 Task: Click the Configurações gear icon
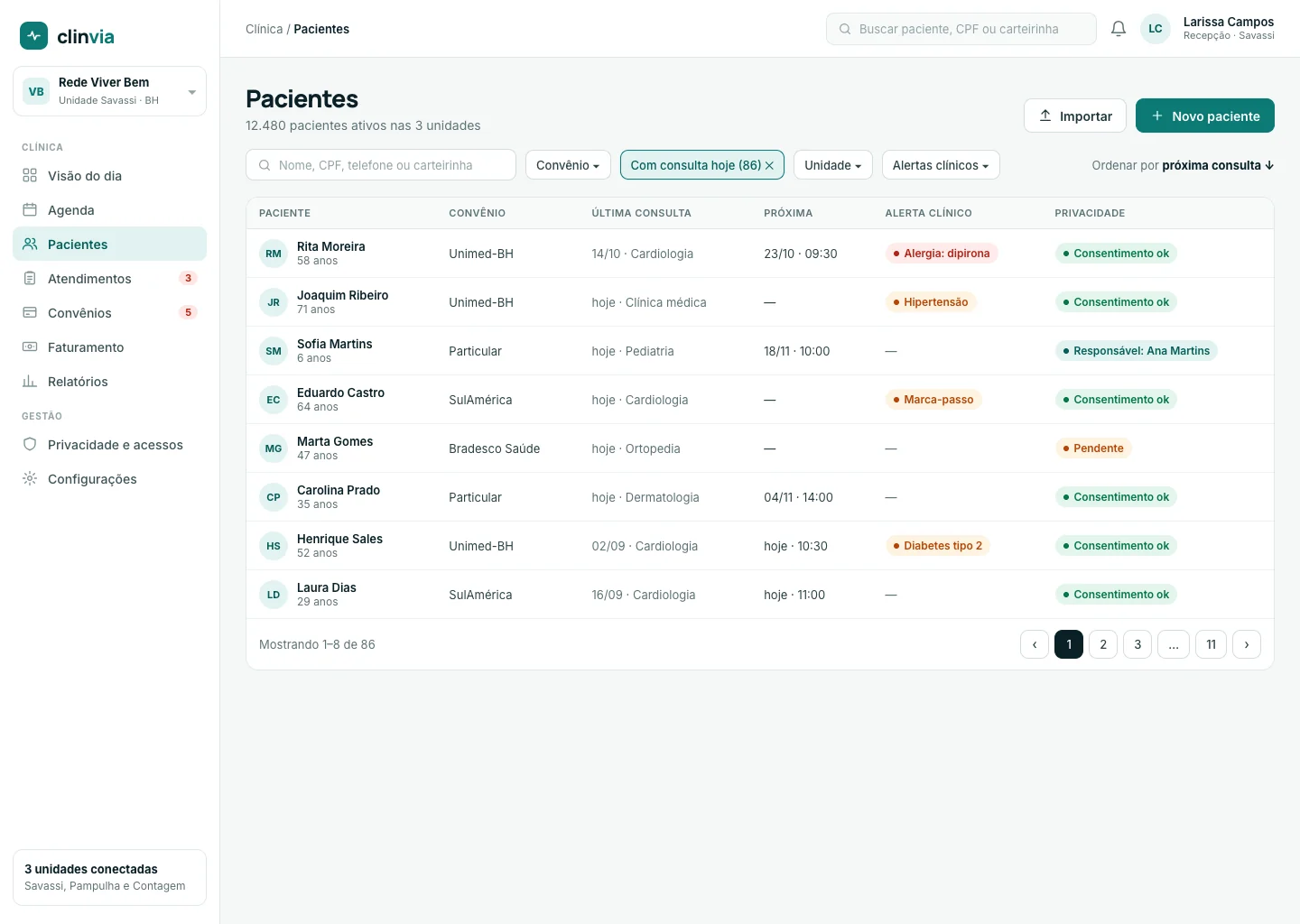tap(30, 479)
